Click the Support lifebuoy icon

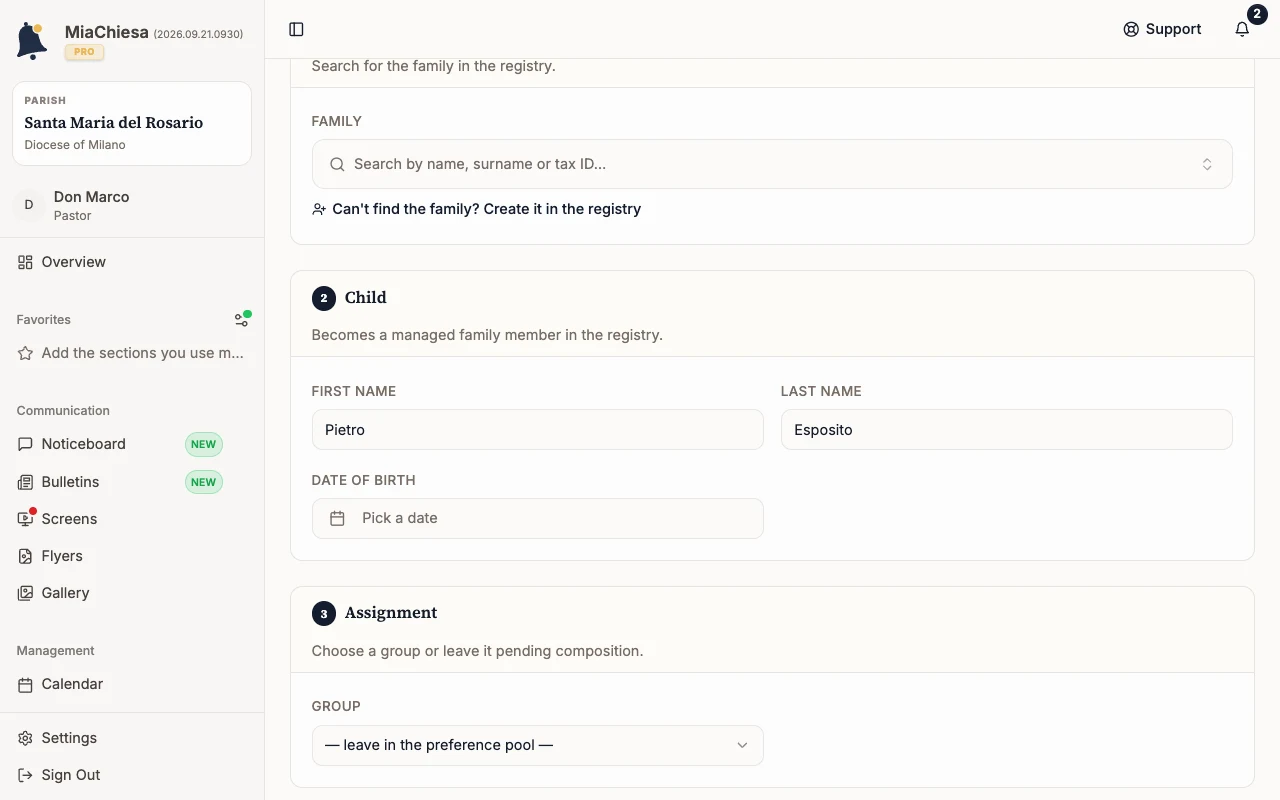click(x=1131, y=29)
